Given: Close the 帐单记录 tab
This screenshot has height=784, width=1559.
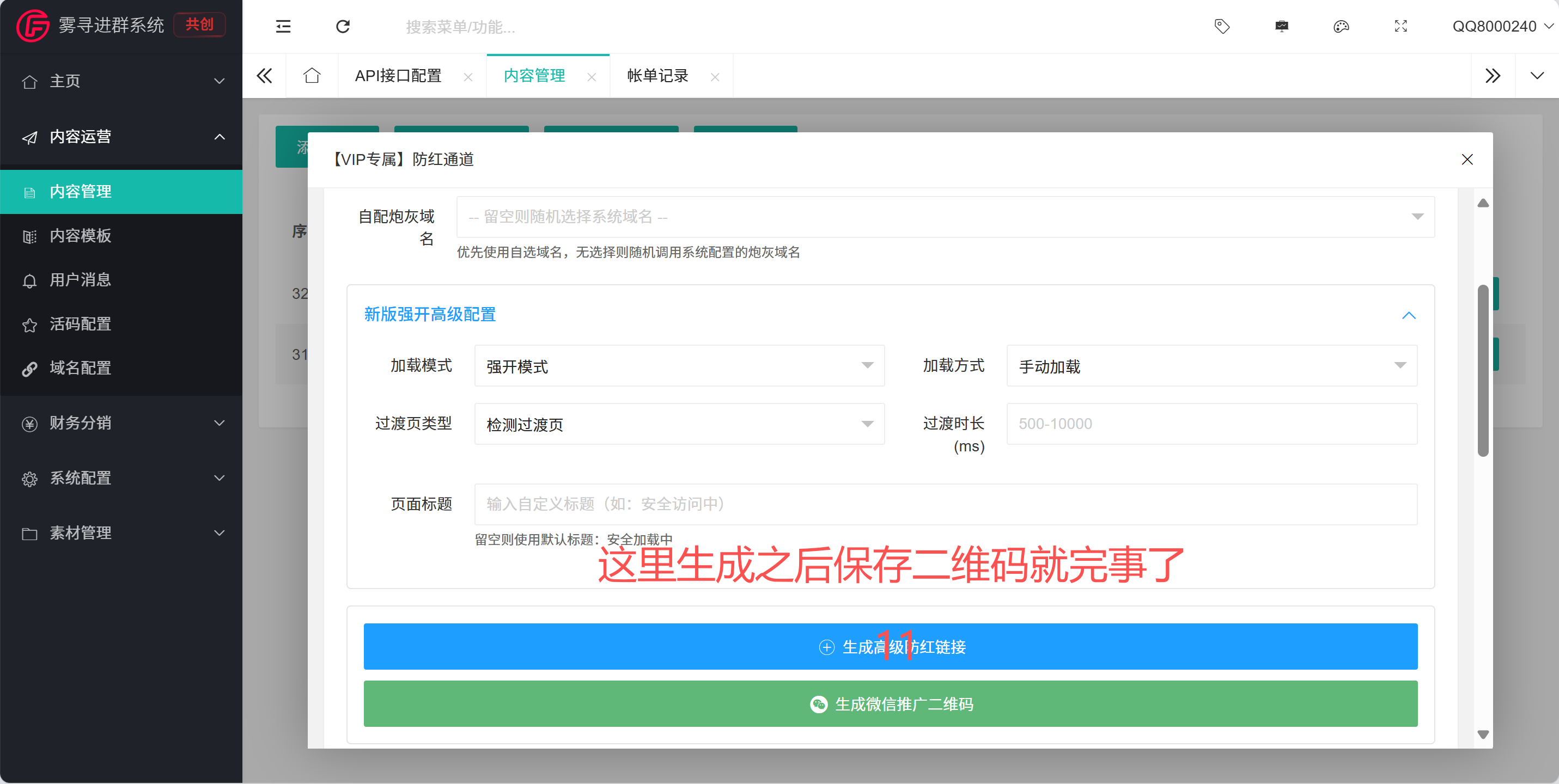Looking at the screenshot, I should click(x=715, y=77).
